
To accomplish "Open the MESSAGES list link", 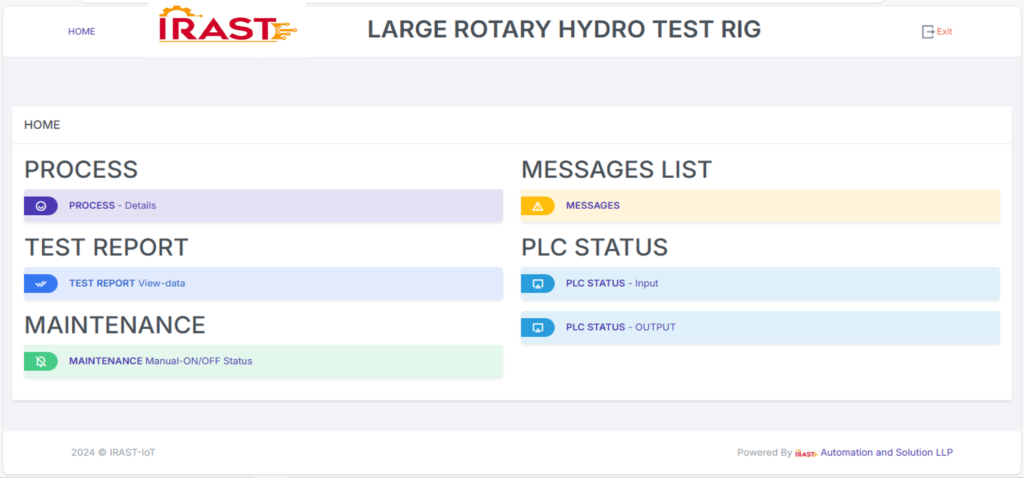I will tap(592, 206).
